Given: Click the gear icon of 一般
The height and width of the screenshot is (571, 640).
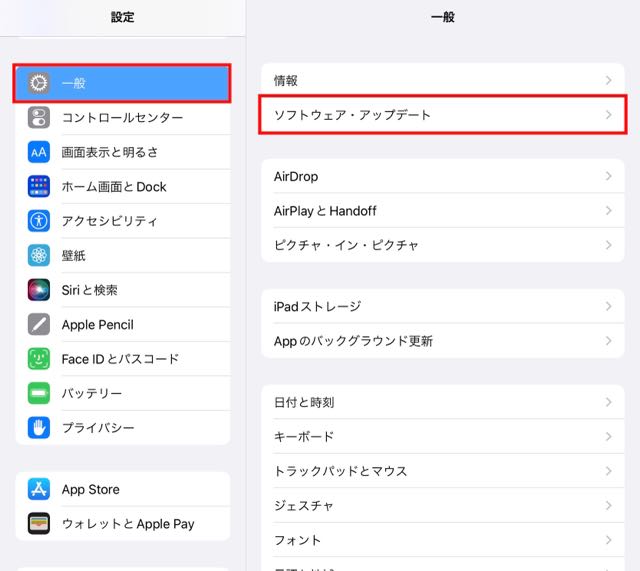Looking at the screenshot, I should (x=39, y=83).
